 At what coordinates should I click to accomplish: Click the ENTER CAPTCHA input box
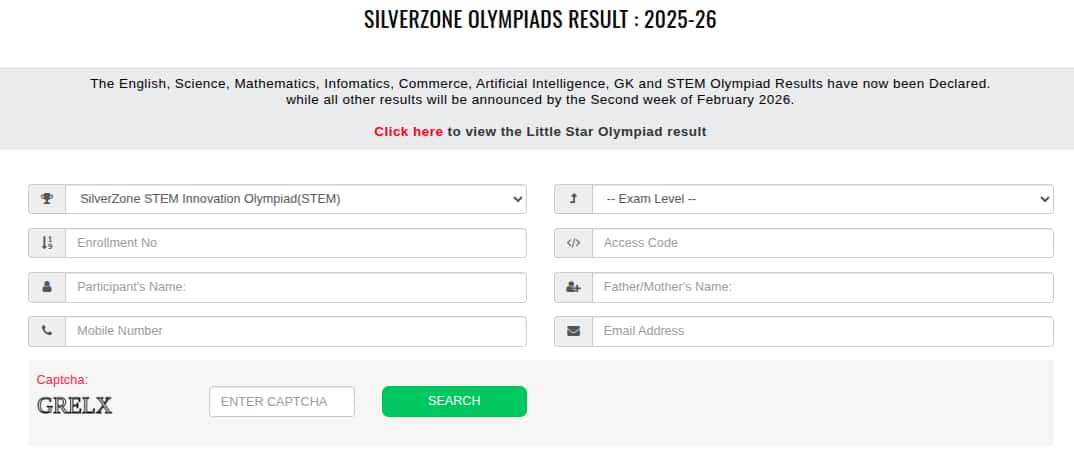[282, 401]
